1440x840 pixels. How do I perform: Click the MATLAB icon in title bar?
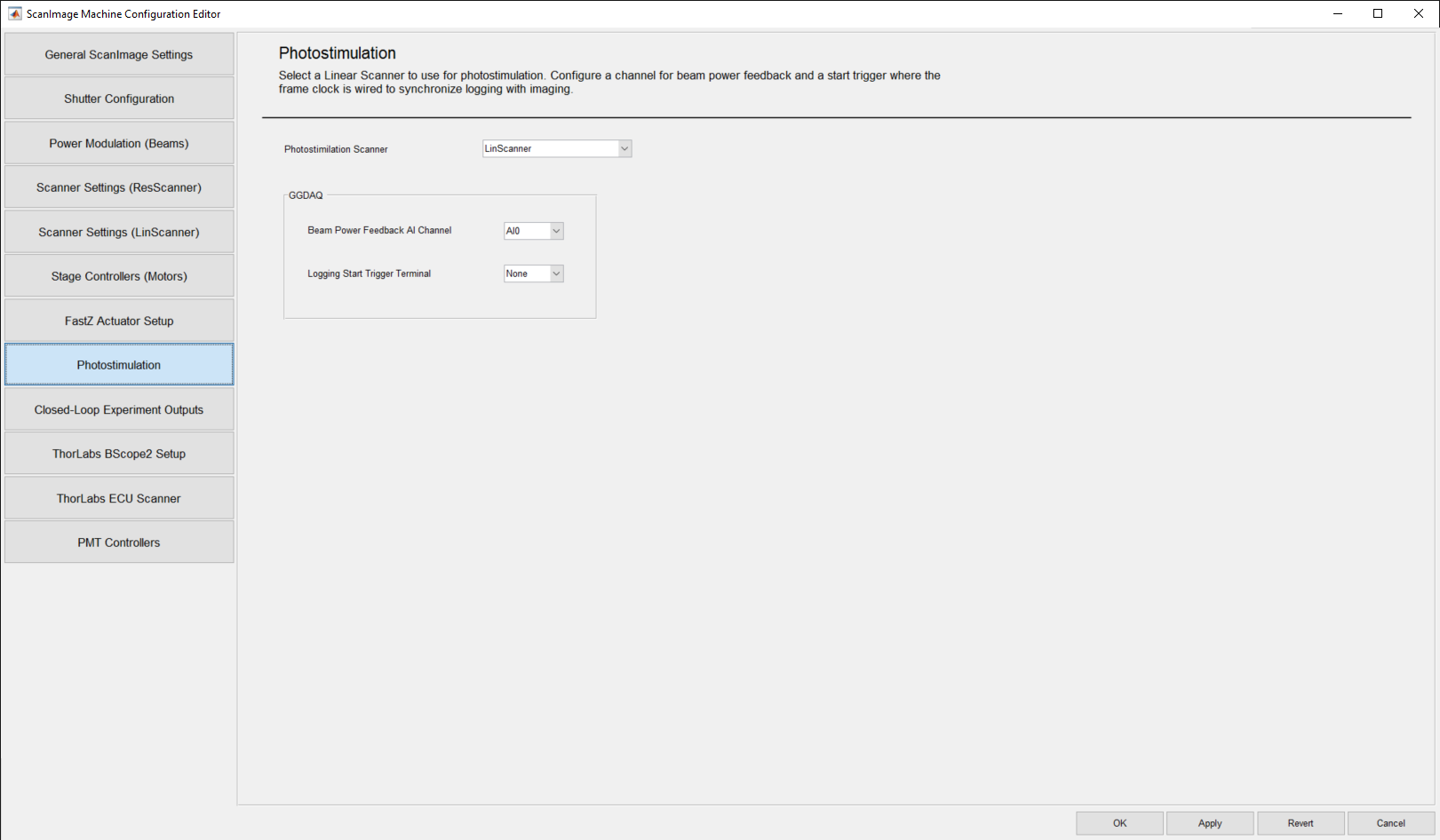[x=15, y=13]
